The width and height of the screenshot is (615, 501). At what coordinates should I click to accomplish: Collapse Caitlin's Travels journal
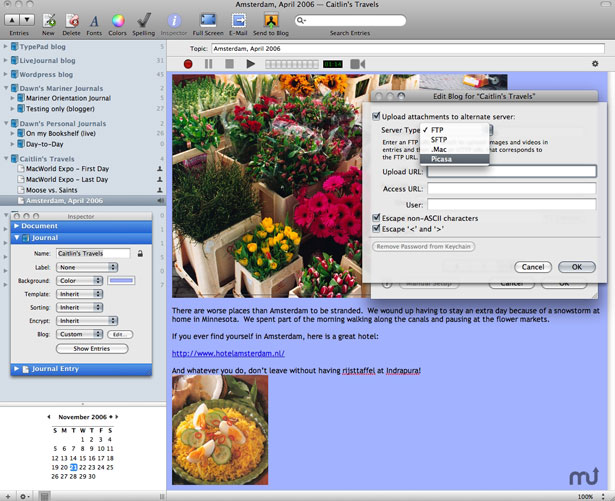[6, 159]
